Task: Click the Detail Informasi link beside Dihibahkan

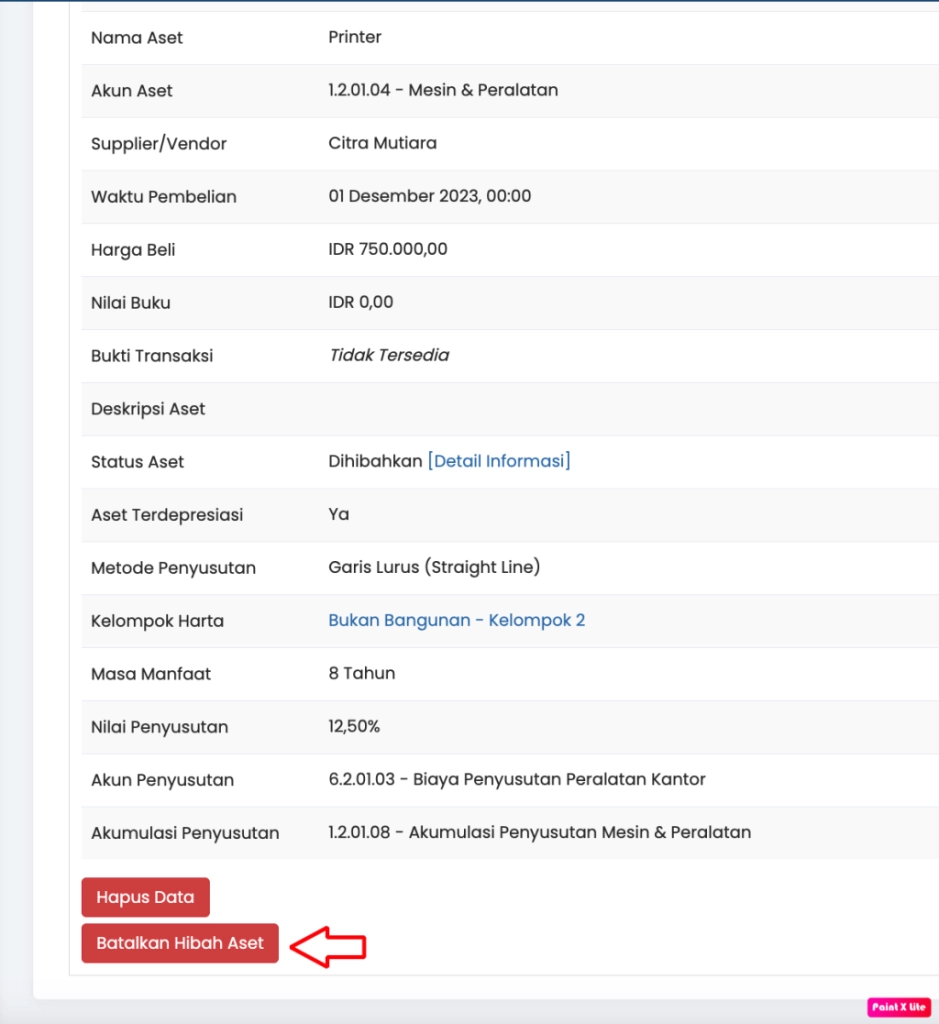Action: (x=499, y=461)
